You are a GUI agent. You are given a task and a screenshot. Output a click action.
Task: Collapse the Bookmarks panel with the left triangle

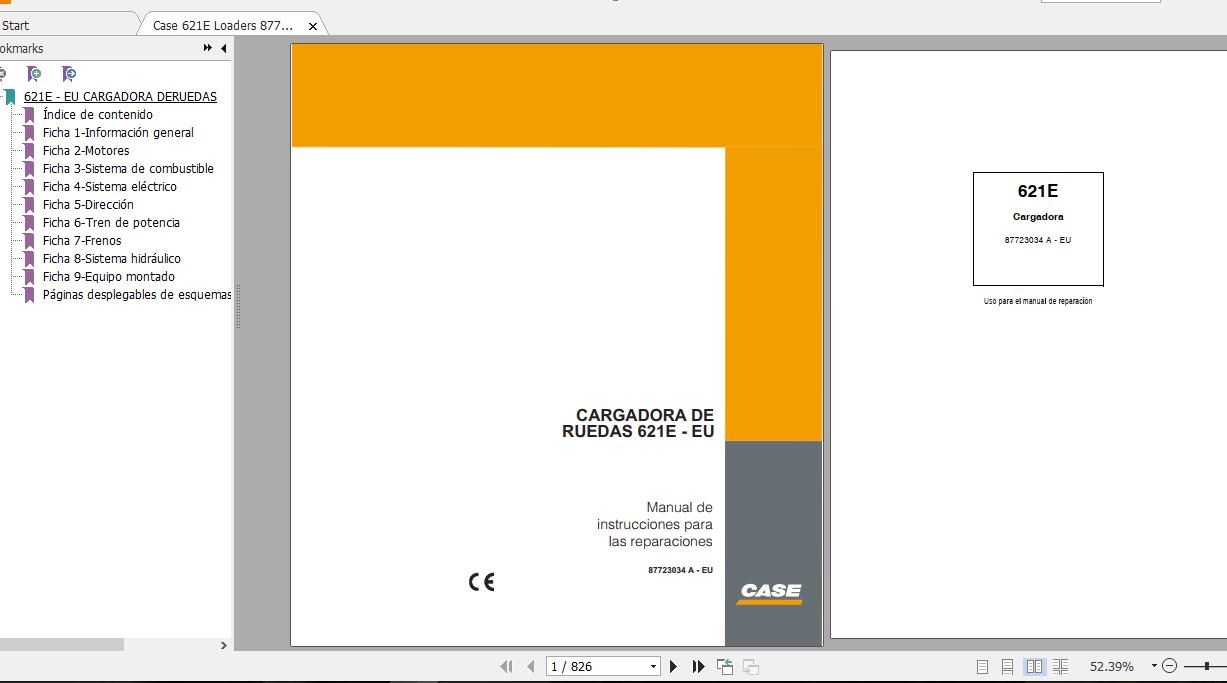[224, 48]
